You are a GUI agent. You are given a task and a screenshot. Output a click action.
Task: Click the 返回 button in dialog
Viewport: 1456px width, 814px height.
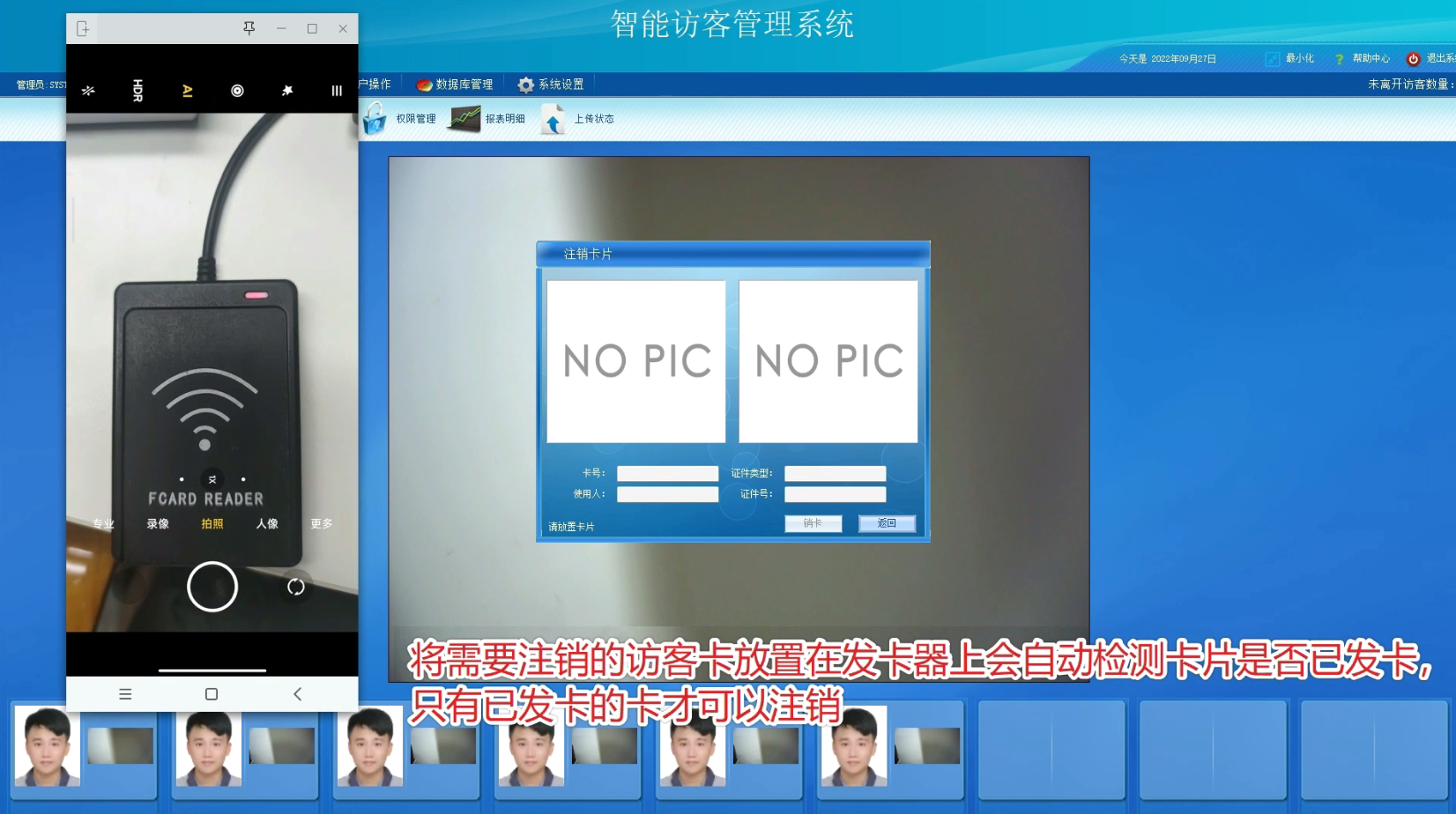click(x=887, y=523)
